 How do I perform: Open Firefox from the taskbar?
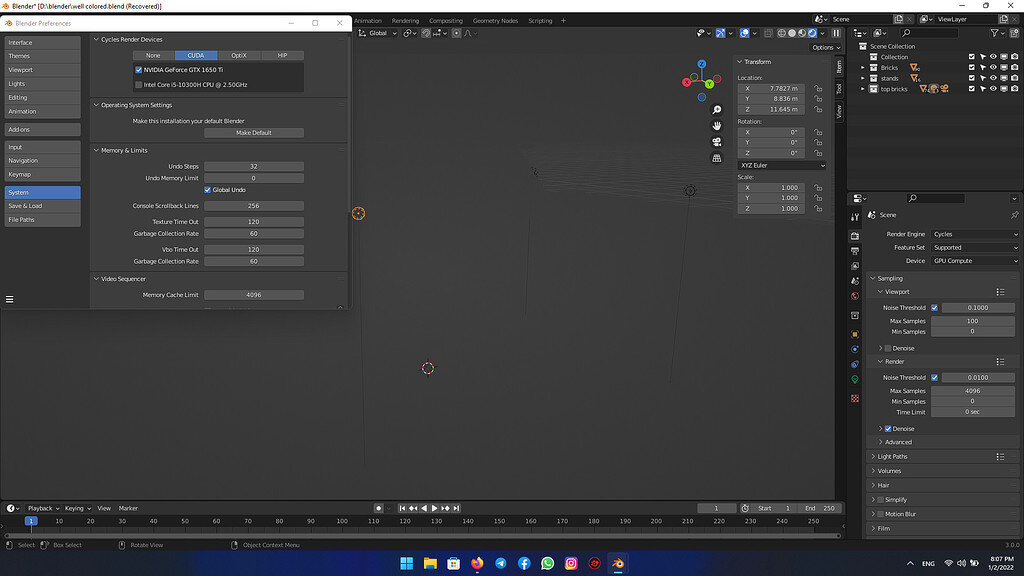[477, 563]
